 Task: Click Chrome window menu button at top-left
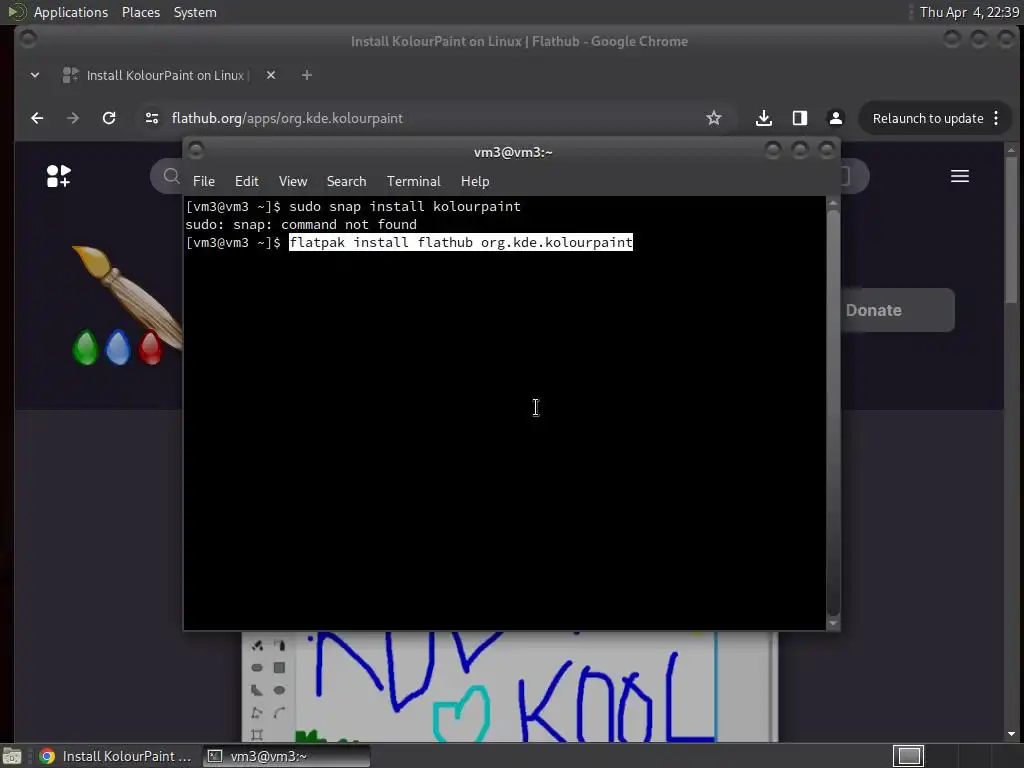[x=28, y=39]
